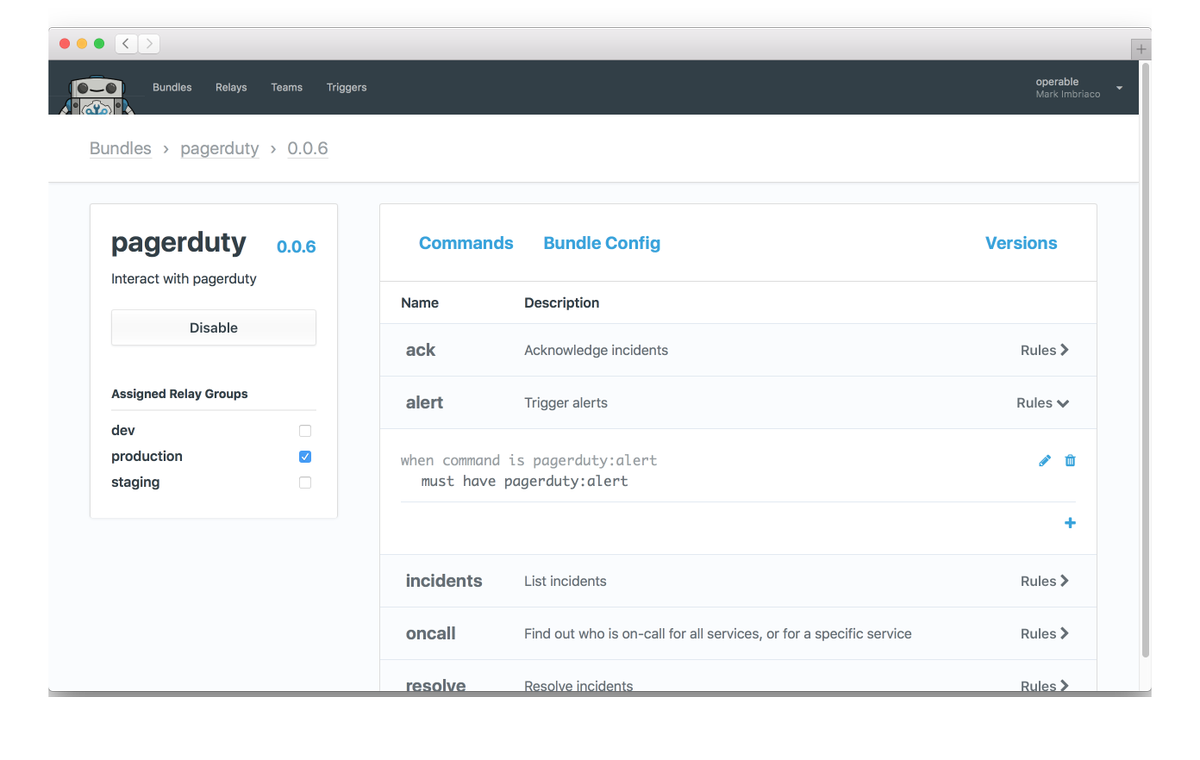The width and height of the screenshot is (1200, 760).
Task: Expand Rules for the oncall command
Action: [x=1045, y=634]
